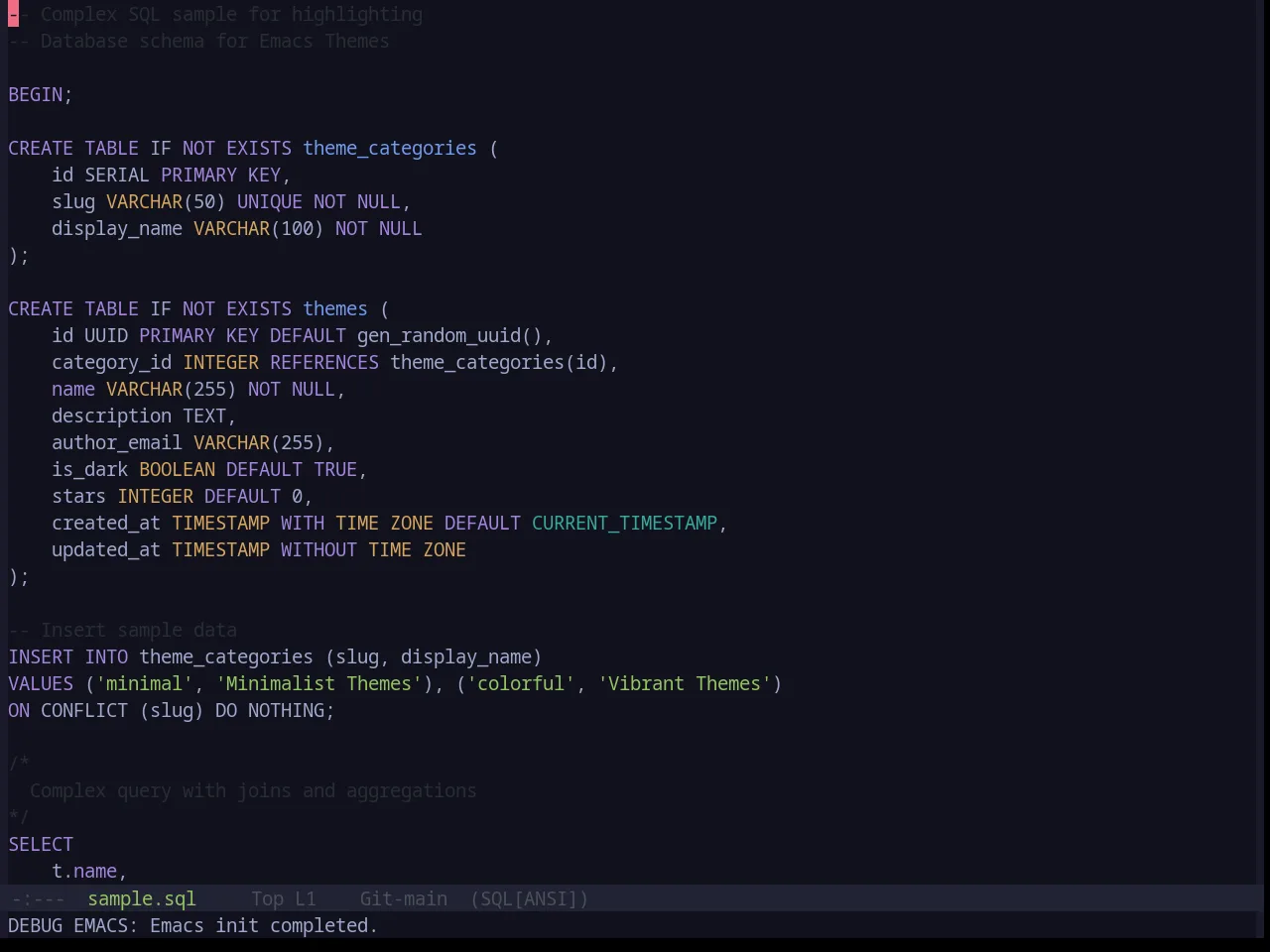Click theme_categories(id) reference
This screenshot has width=1270, height=952.
[x=499, y=362]
